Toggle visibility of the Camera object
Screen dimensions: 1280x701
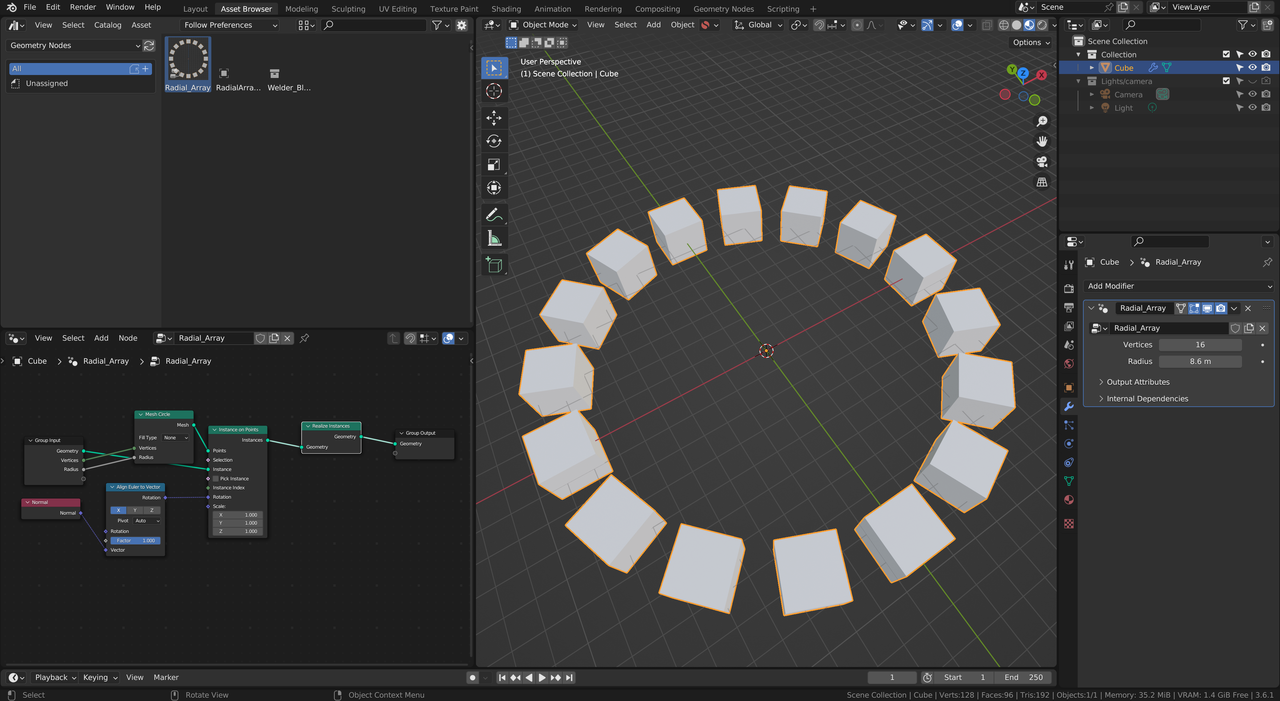point(1253,94)
